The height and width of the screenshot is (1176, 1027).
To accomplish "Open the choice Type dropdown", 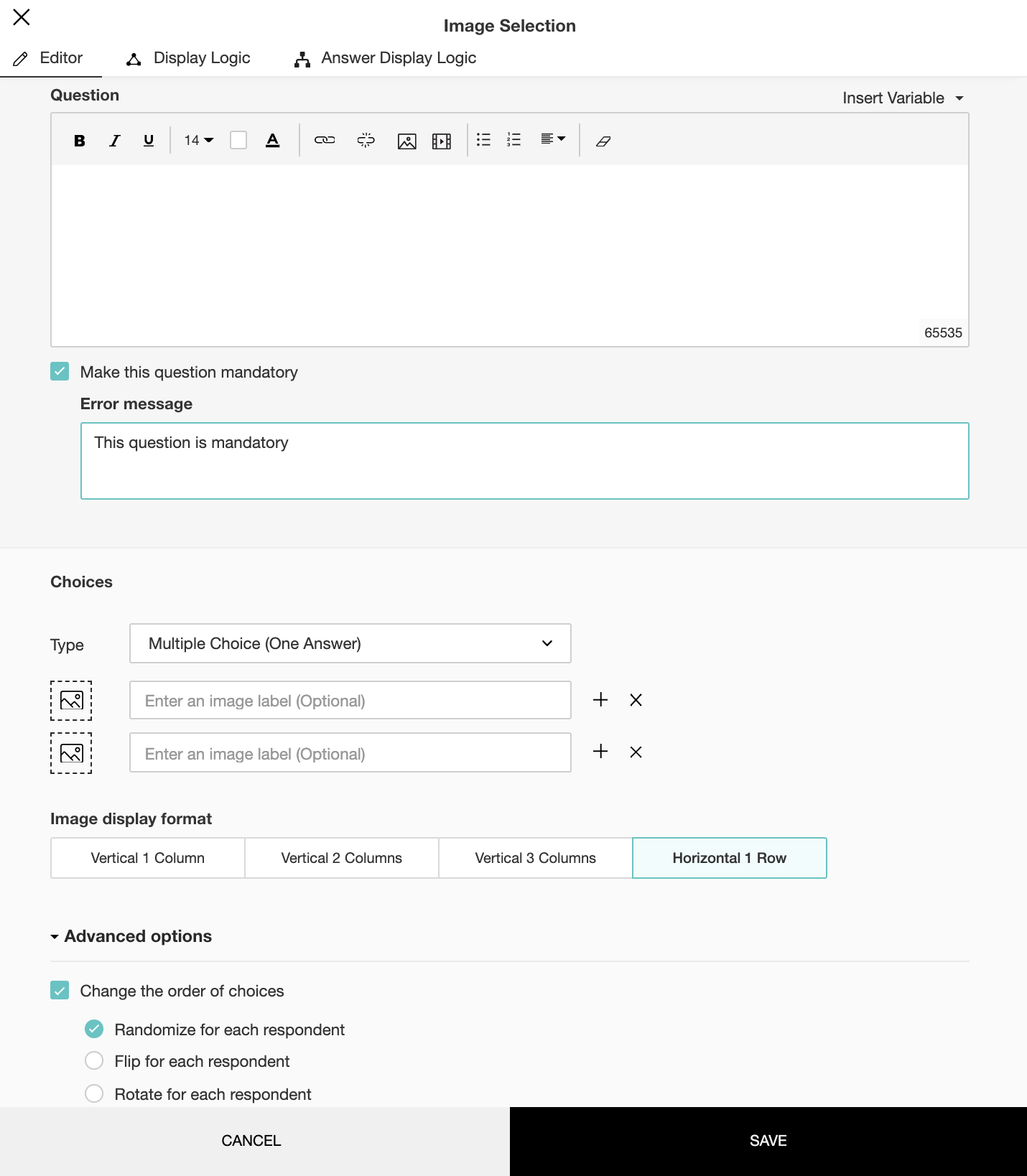I will [x=350, y=643].
